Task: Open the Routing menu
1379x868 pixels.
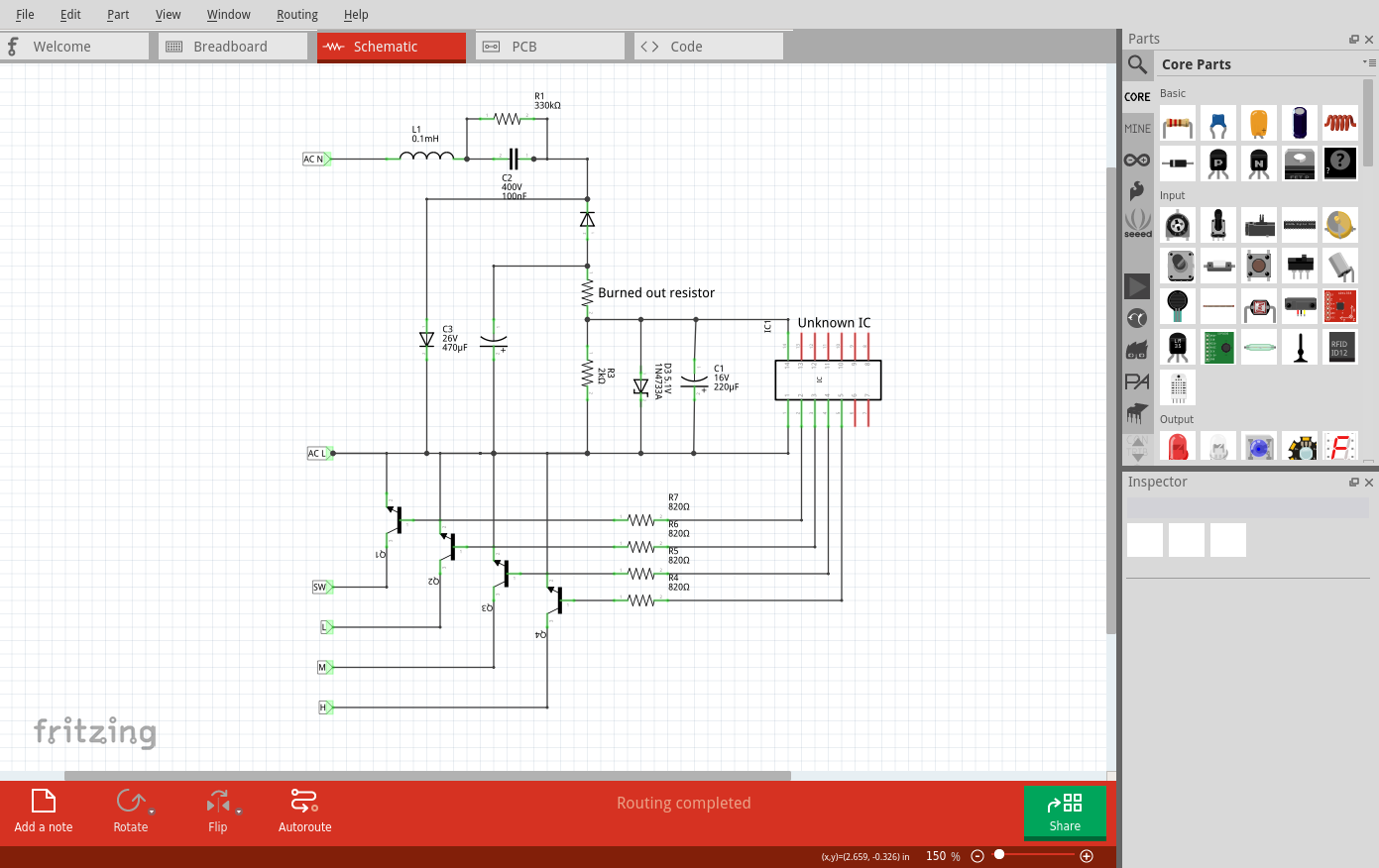Action: click(x=296, y=15)
